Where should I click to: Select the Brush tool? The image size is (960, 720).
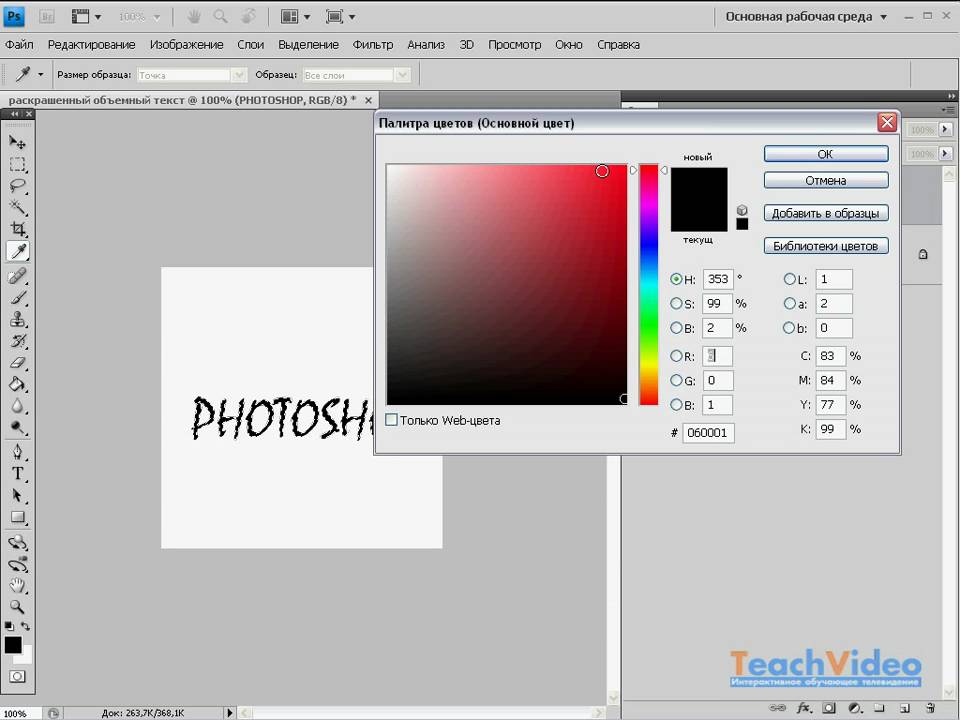click(x=17, y=298)
